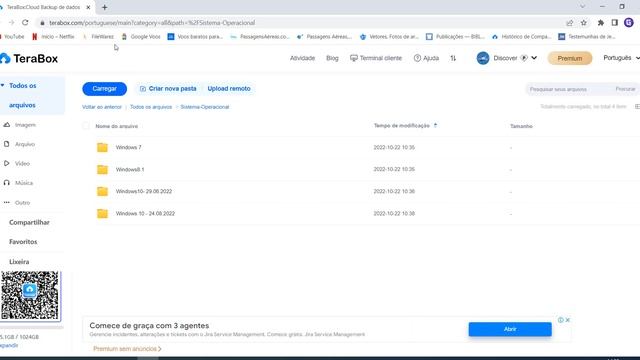Viewport: 640px width, 360px height.
Task: Click Voltar ao anterior breadcrumb
Action: (x=102, y=107)
